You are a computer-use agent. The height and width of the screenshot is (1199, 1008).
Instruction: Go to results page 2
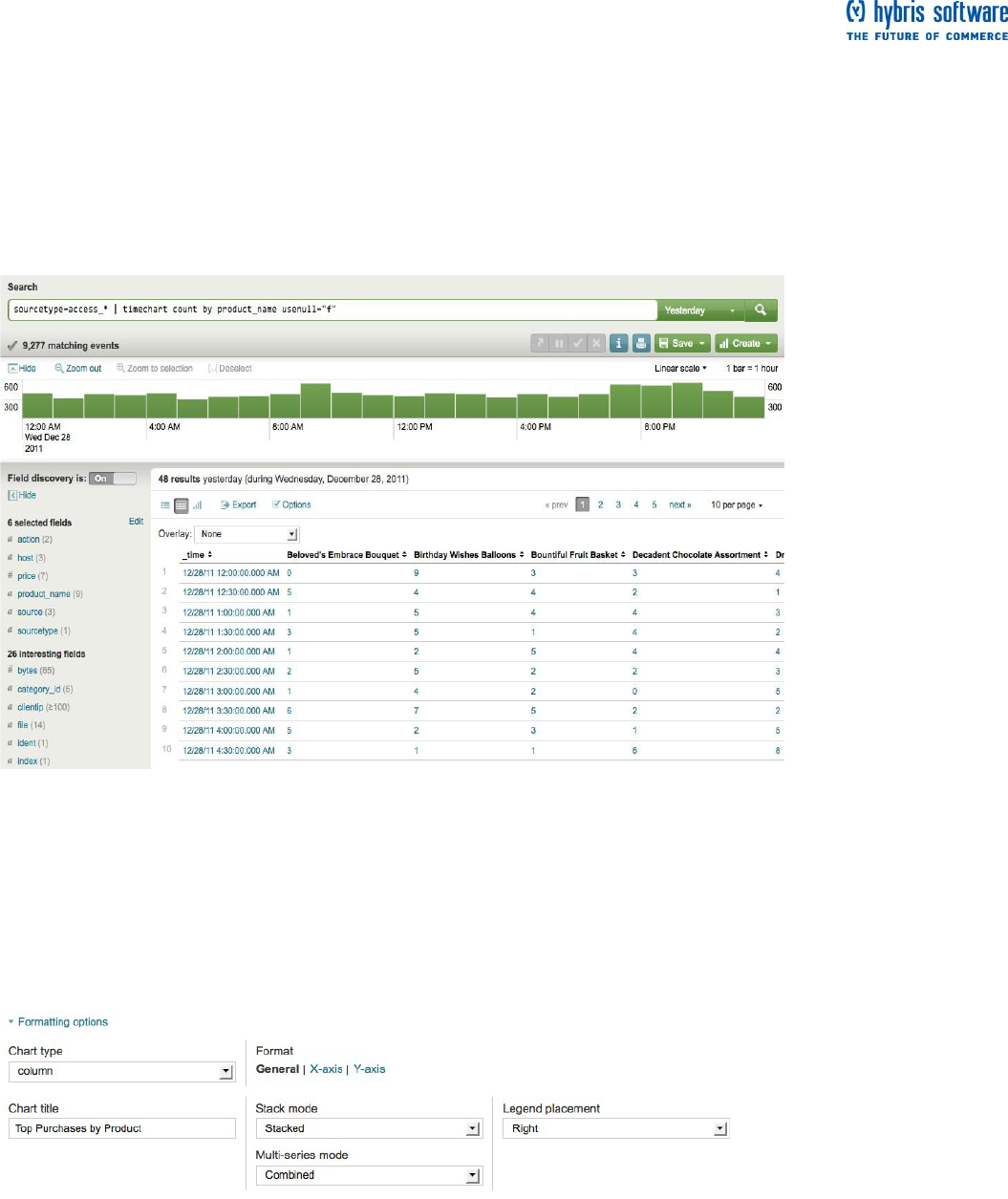point(600,505)
